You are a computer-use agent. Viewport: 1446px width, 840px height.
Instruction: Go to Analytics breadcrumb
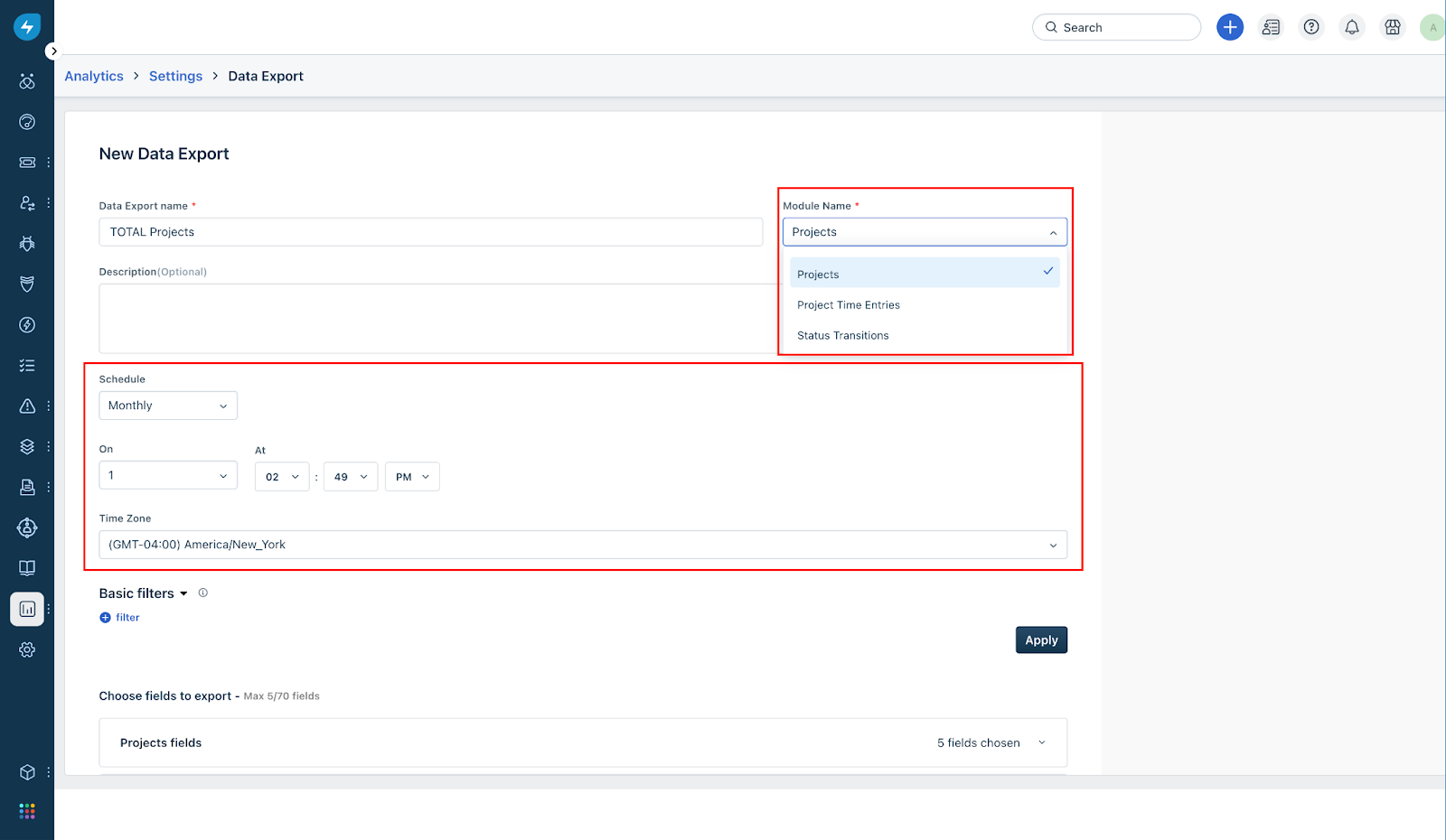click(x=94, y=76)
